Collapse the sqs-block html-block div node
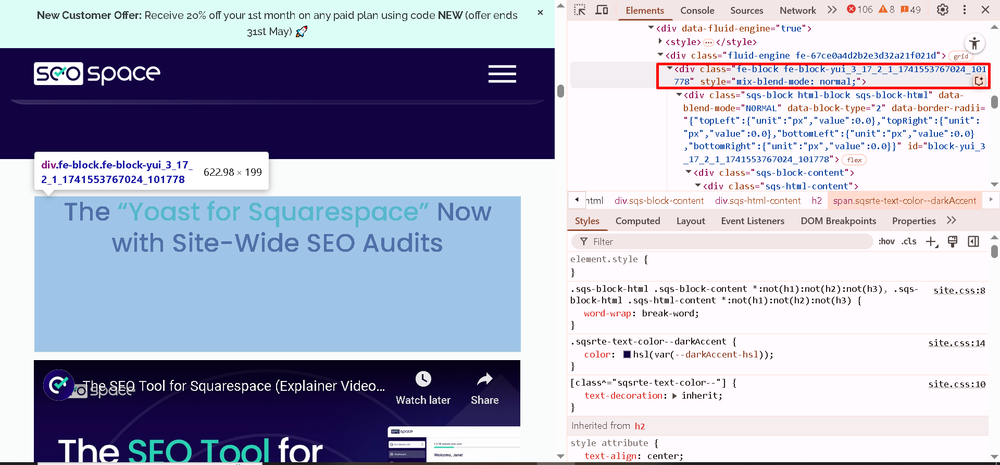 (679, 95)
